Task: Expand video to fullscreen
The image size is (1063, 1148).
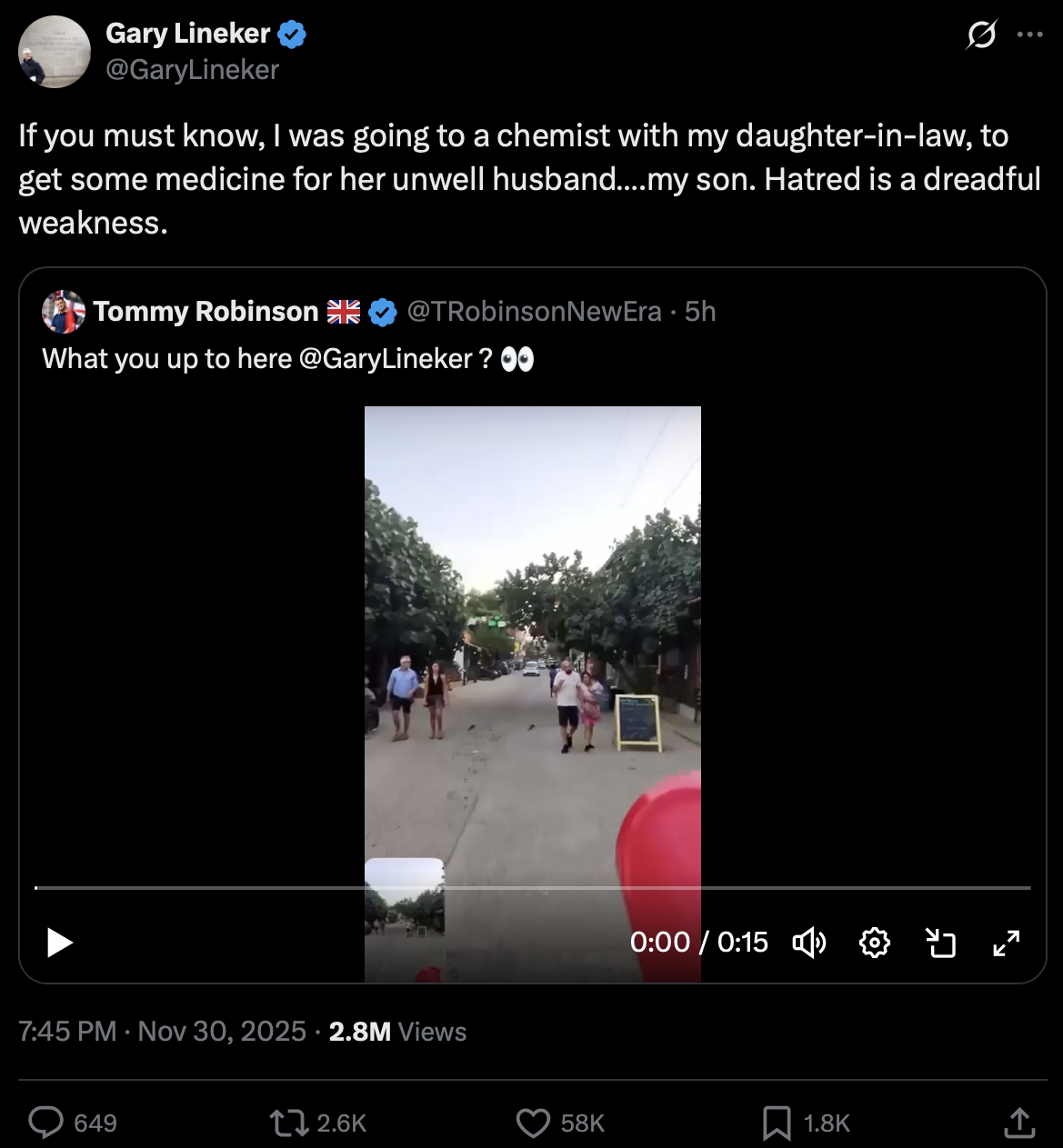Action: click(x=1007, y=943)
